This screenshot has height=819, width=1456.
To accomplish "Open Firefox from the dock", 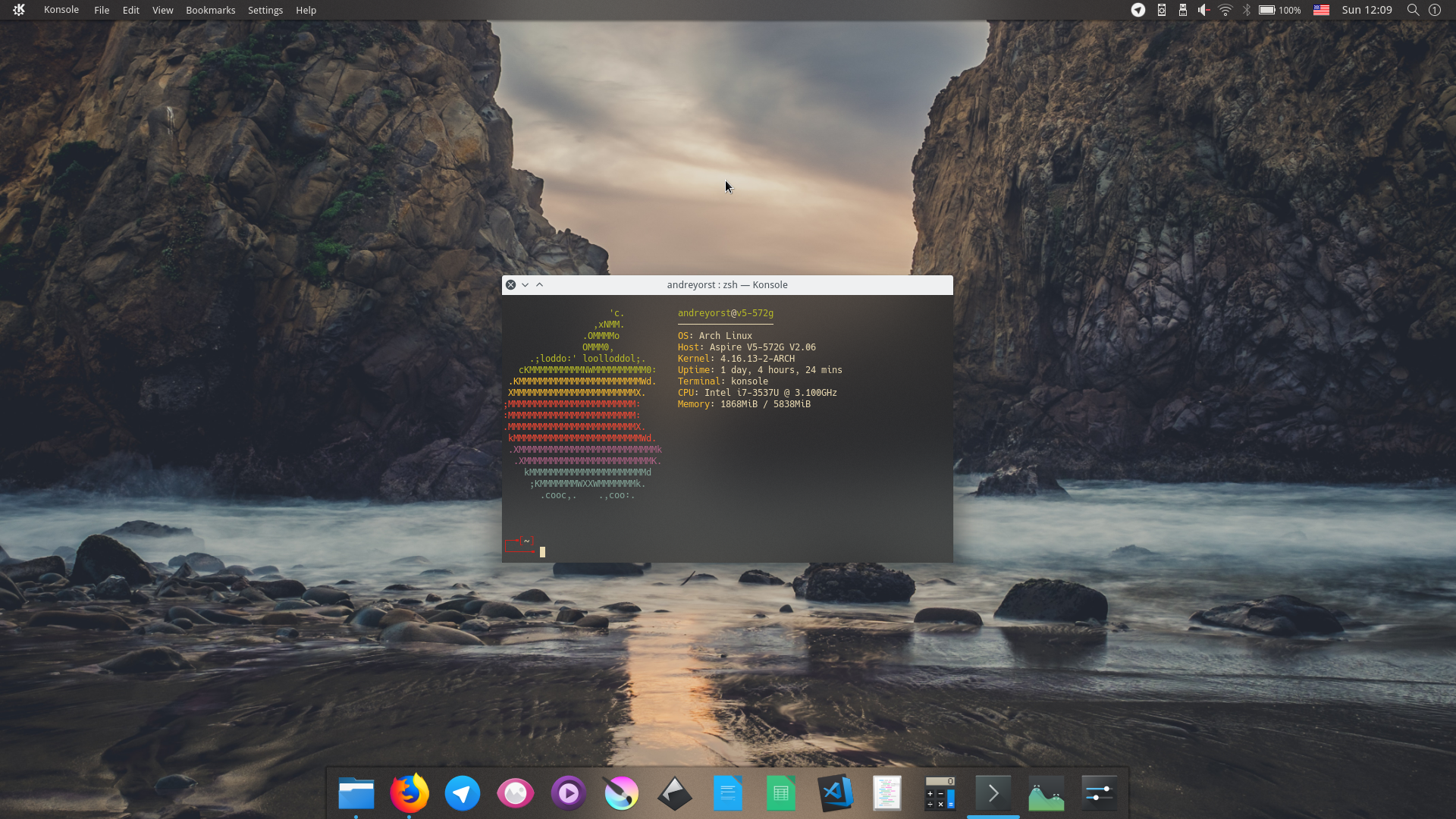I will 409,793.
